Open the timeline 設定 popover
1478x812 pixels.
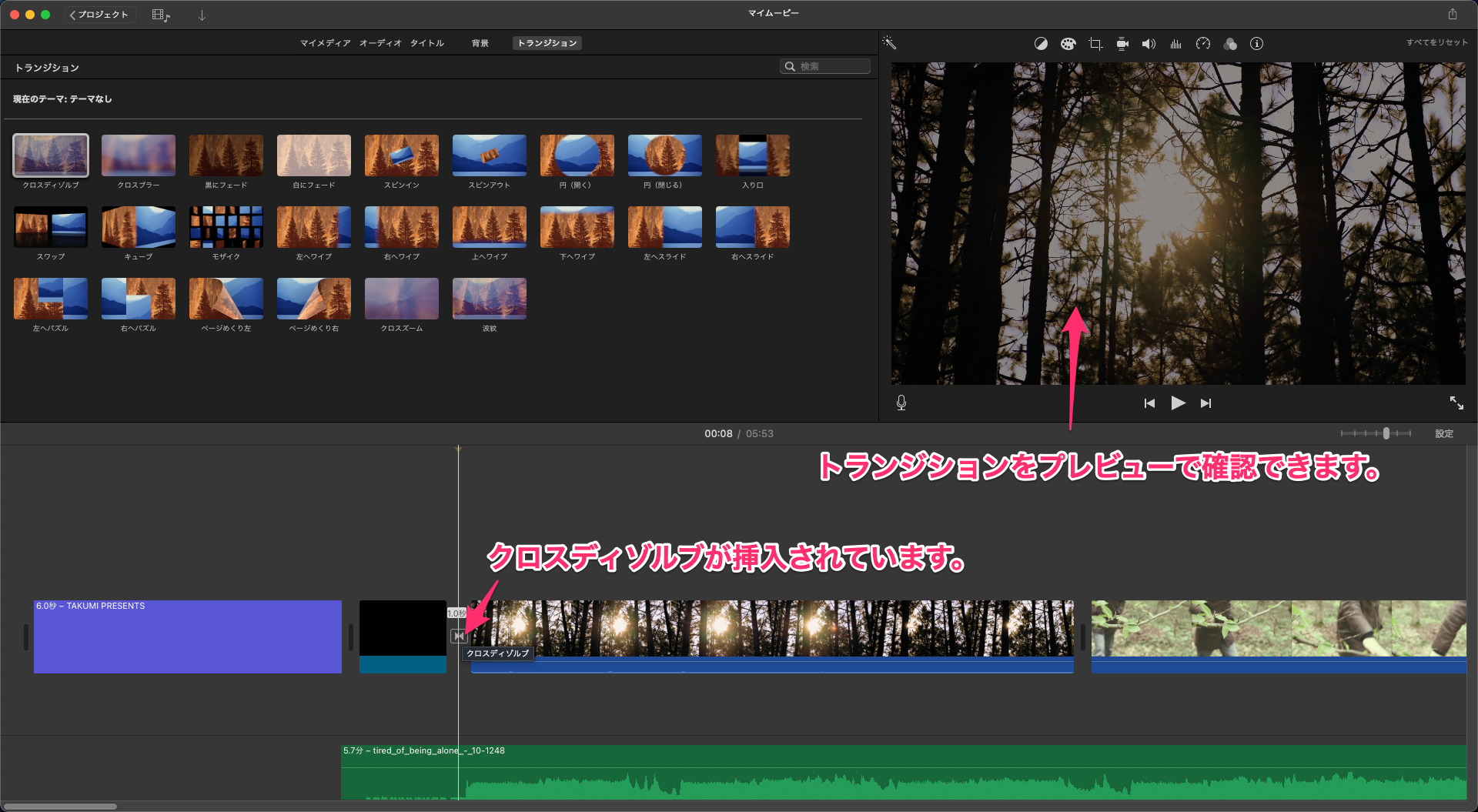[1443, 434]
